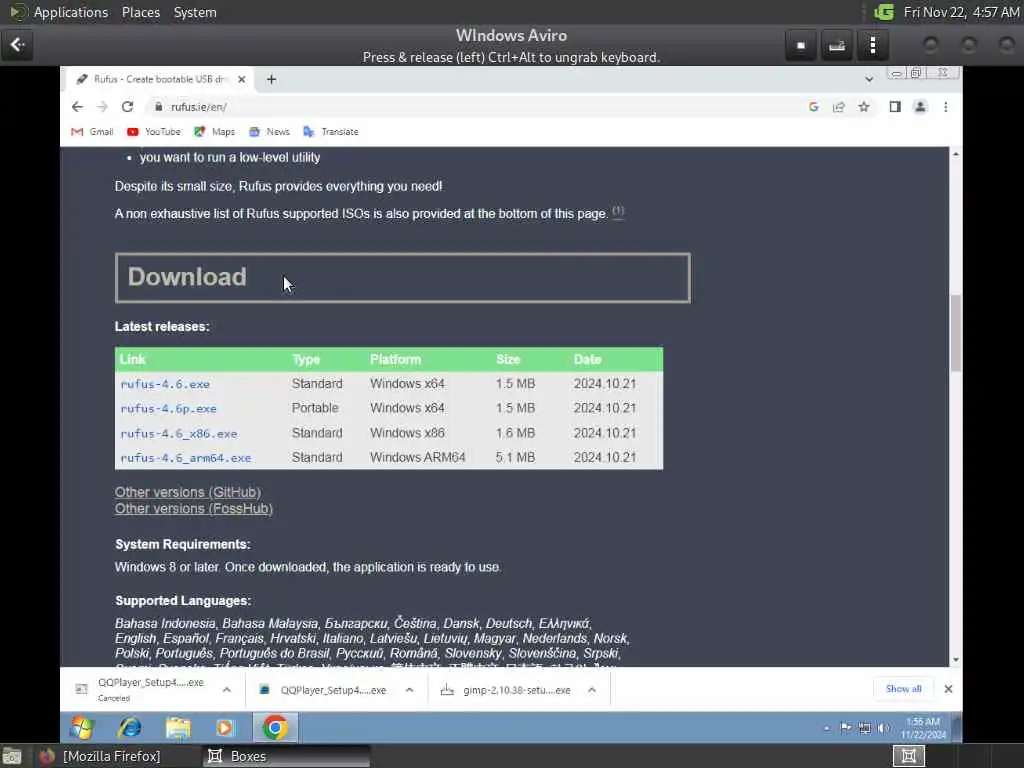Open the Boxes three-dot menu
Image resolution: width=1024 pixels, height=768 pixels.
click(x=872, y=45)
